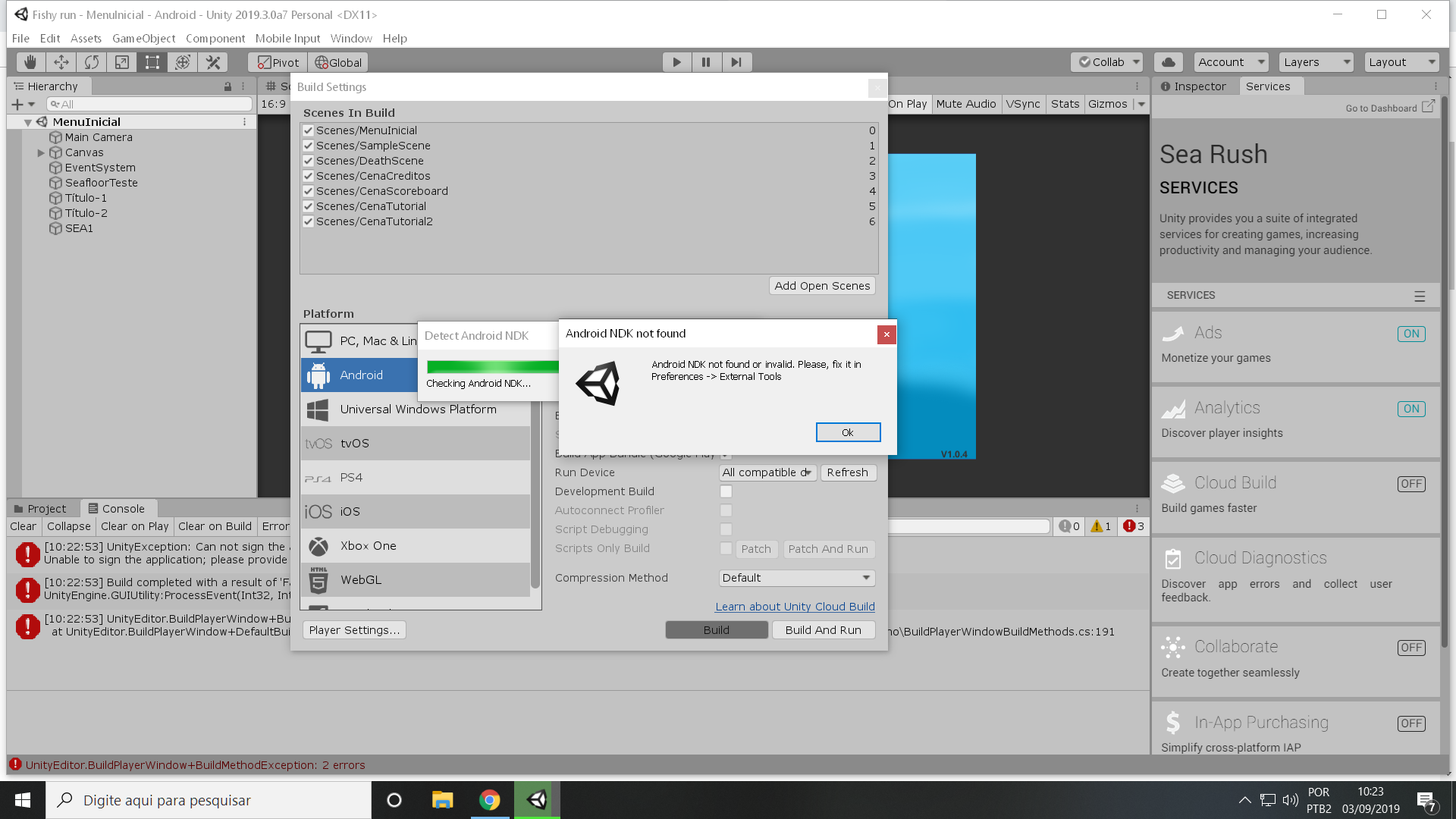Select the Rect Transform tool
1456x819 pixels.
pyautogui.click(x=152, y=62)
